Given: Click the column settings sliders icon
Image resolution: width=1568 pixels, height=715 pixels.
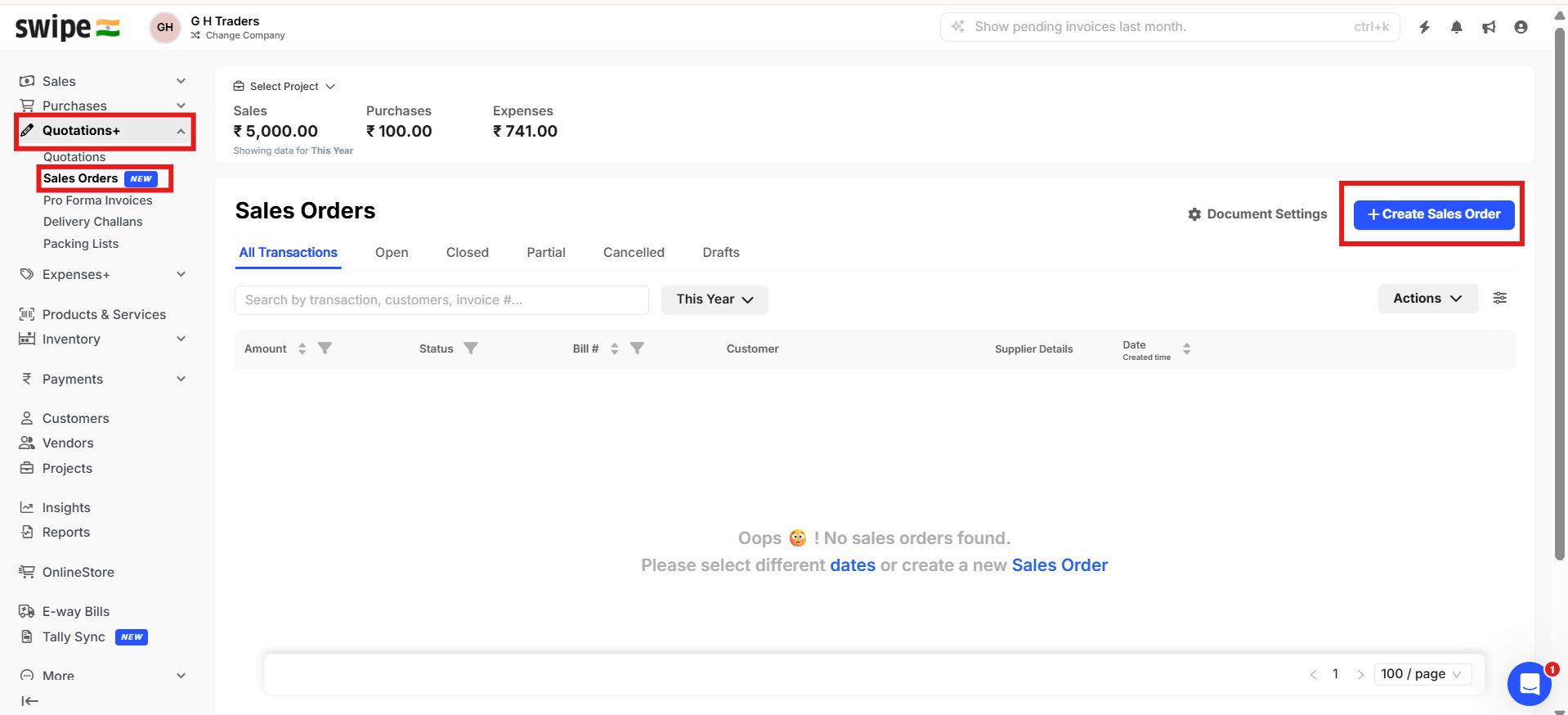Looking at the screenshot, I should [1499, 299].
